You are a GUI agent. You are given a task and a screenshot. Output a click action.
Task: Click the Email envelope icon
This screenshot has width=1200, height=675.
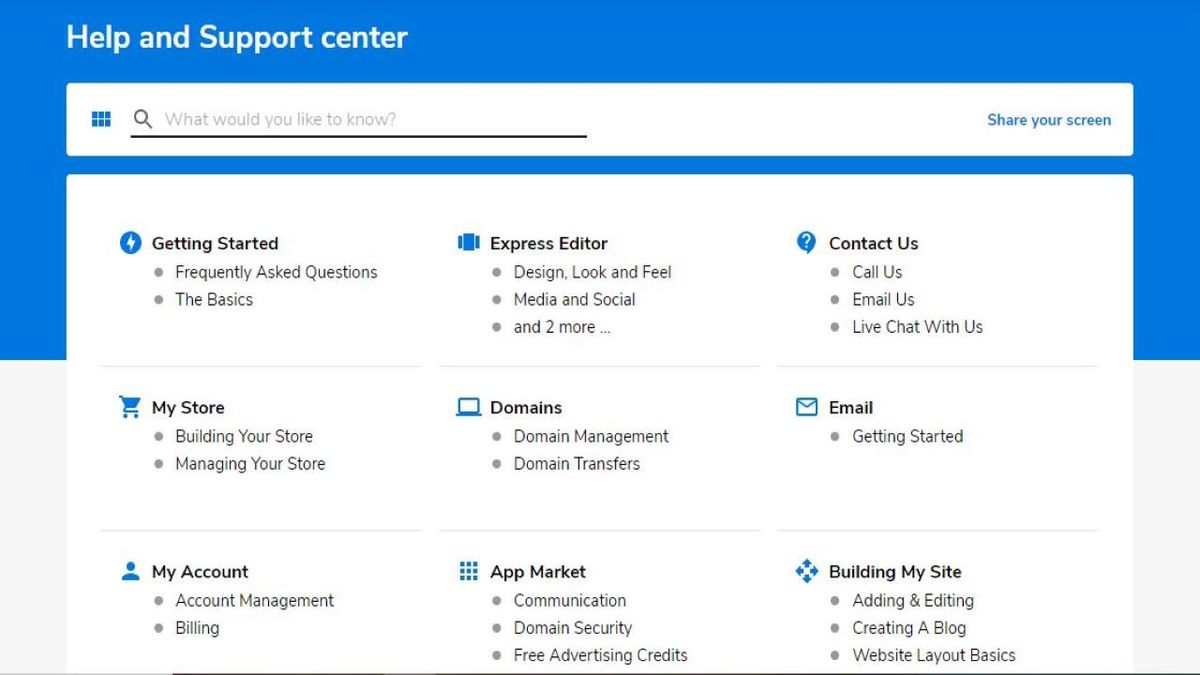(806, 407)
